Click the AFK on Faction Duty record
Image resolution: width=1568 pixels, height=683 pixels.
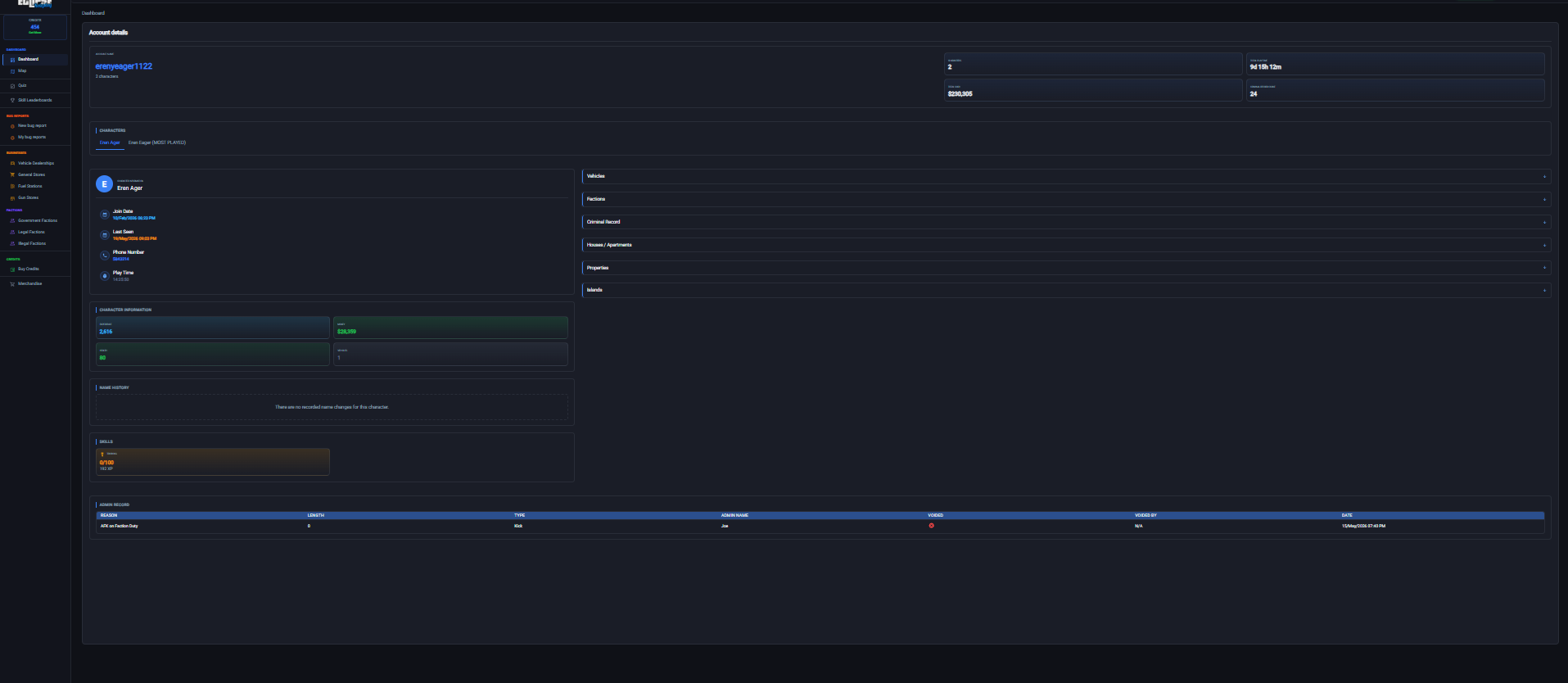(x=120, y=526)
